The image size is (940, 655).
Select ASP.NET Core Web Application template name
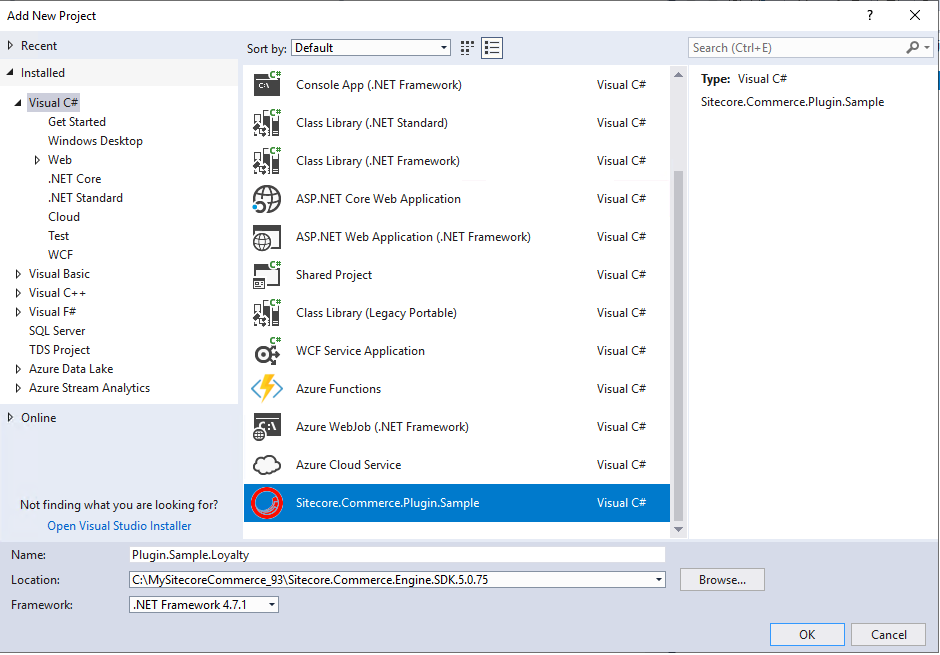378,199
